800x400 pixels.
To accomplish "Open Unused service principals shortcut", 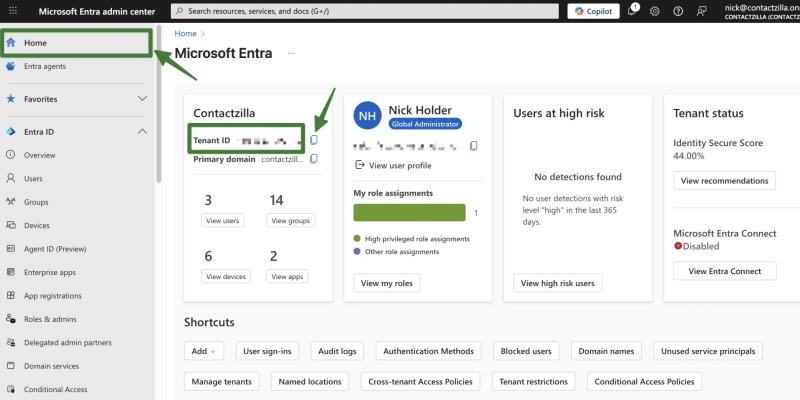I will tap(708, 351).
